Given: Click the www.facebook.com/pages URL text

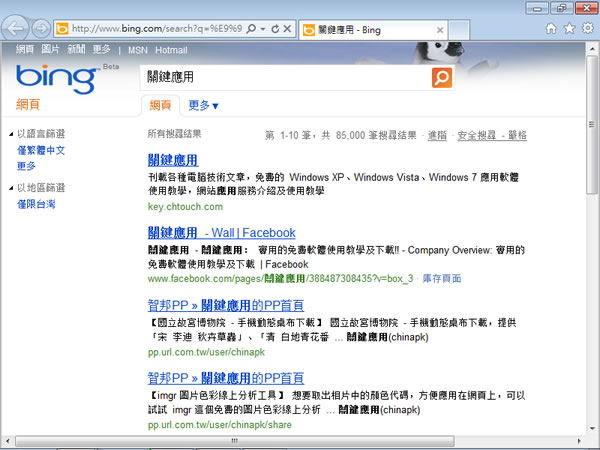Looking at the screenshot, I should coord(280,279).
